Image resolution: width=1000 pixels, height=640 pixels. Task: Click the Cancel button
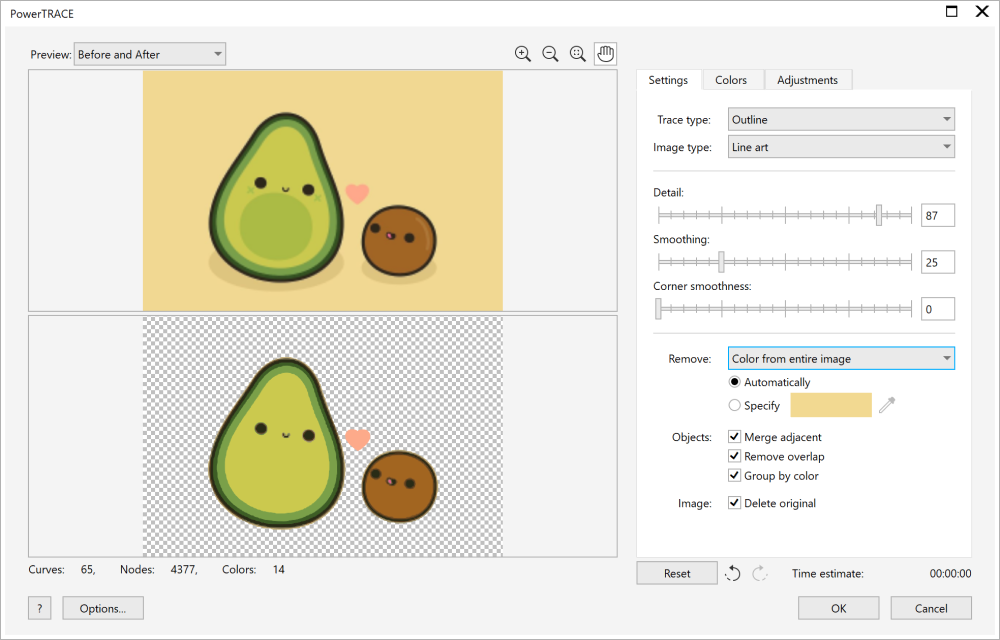pos(931,608)
